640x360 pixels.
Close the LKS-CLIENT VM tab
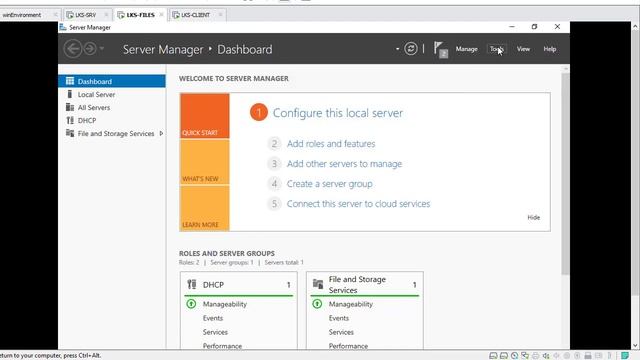pos(220,15)
